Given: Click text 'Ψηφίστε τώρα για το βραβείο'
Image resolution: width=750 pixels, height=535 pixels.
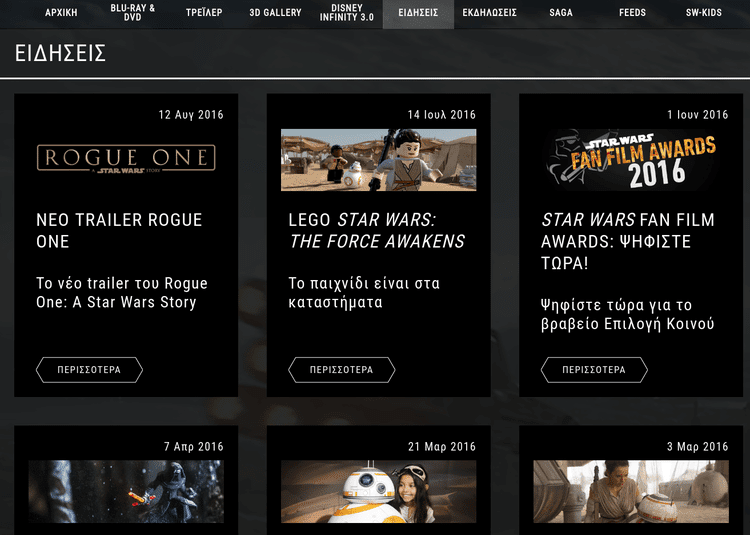Looking at the screenshot, I should click(x=628, y=315).
